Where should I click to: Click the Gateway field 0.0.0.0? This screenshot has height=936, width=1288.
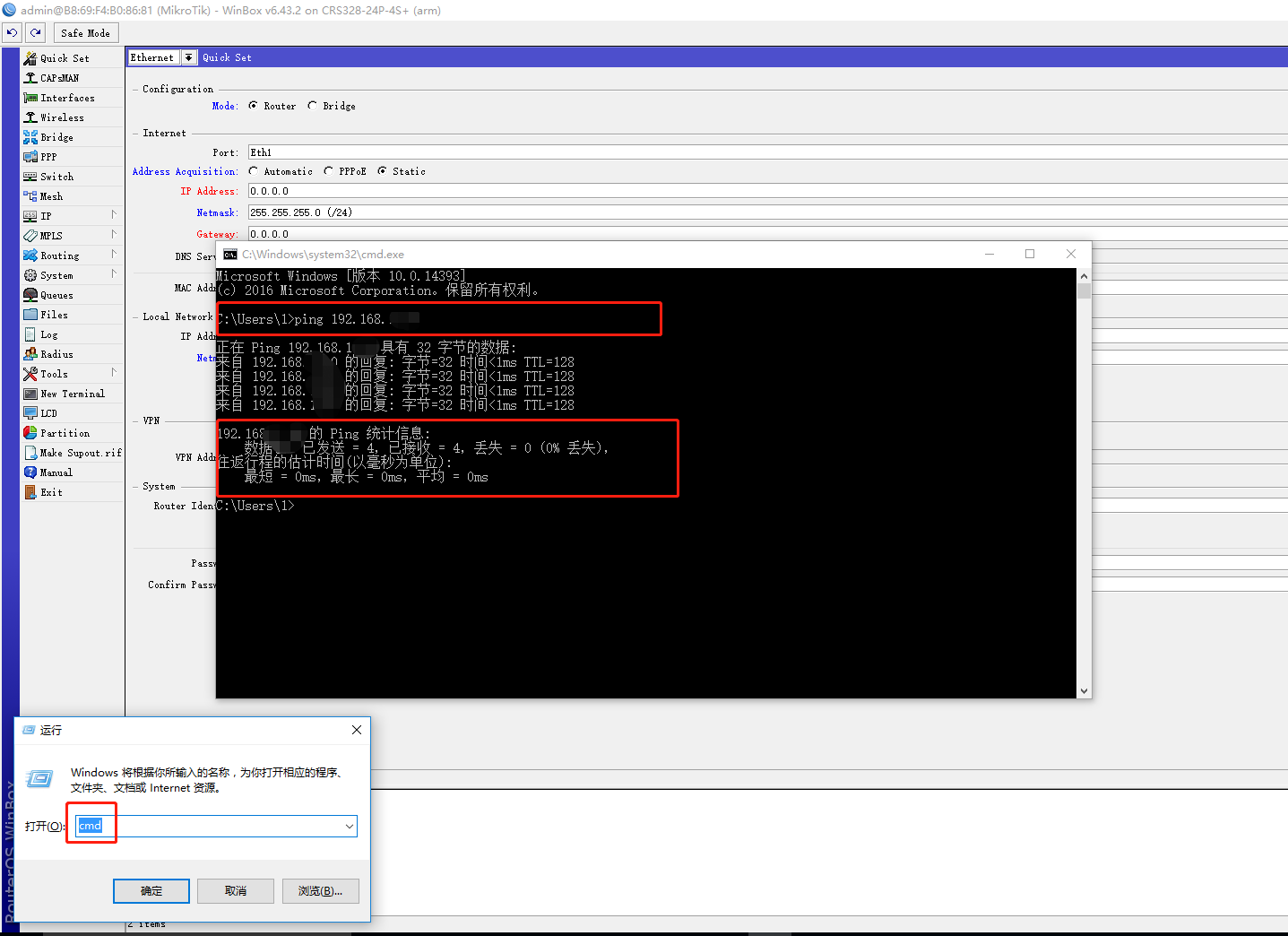[767, 234]
